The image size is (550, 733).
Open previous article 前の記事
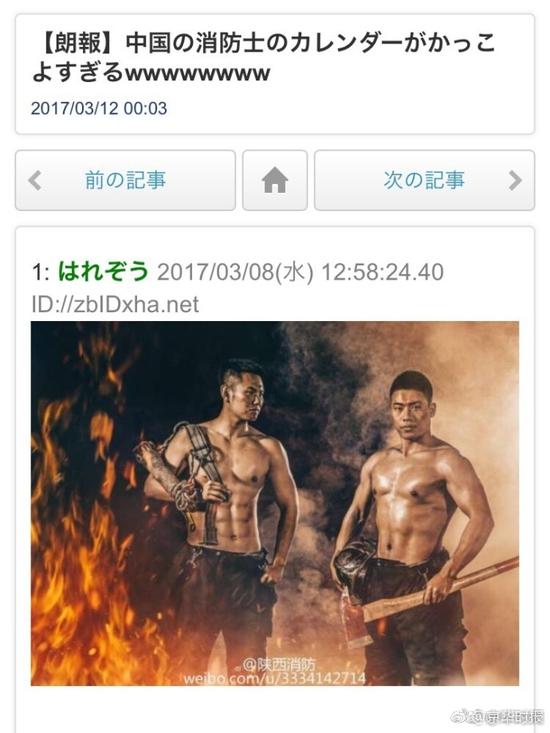[125, 180]
